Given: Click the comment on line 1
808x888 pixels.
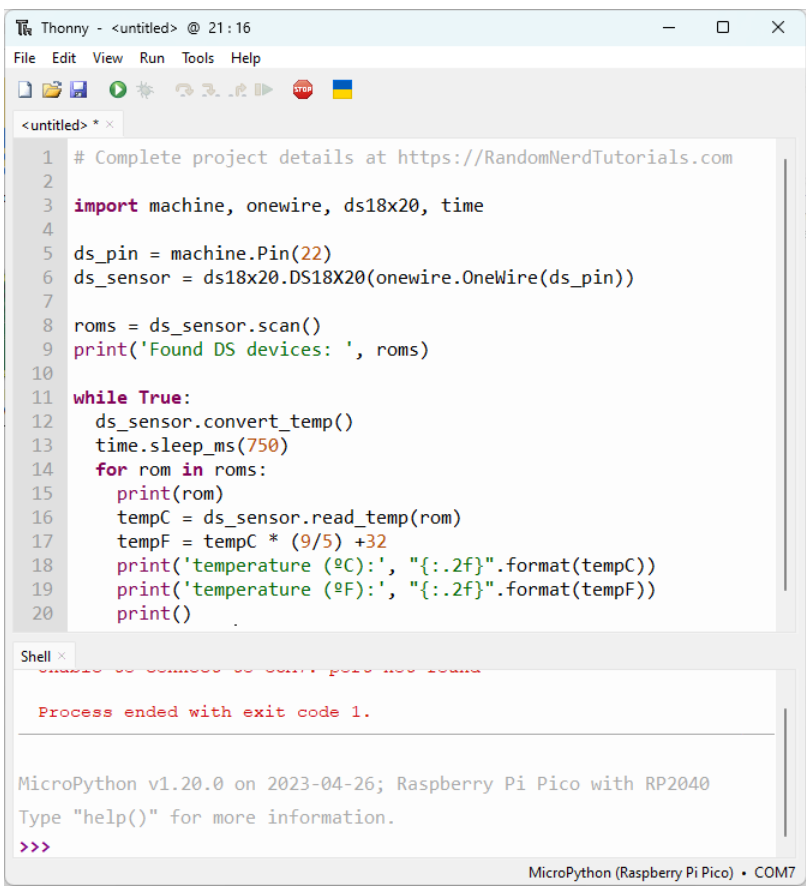Looking at the screenshot, I should click(403, 157).
